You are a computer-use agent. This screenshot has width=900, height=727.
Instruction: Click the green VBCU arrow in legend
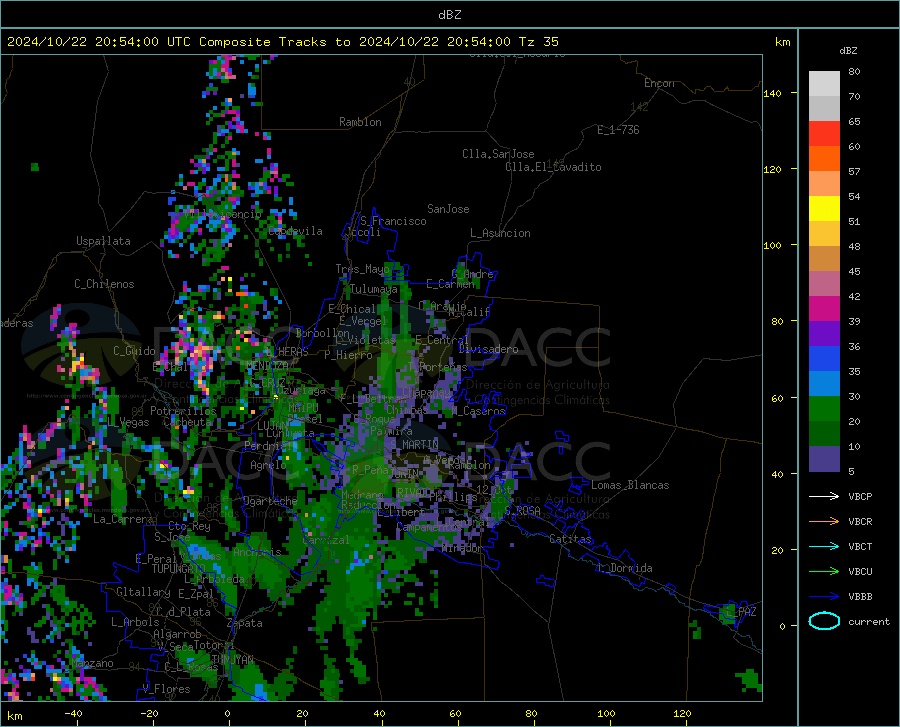click(824, 571)
